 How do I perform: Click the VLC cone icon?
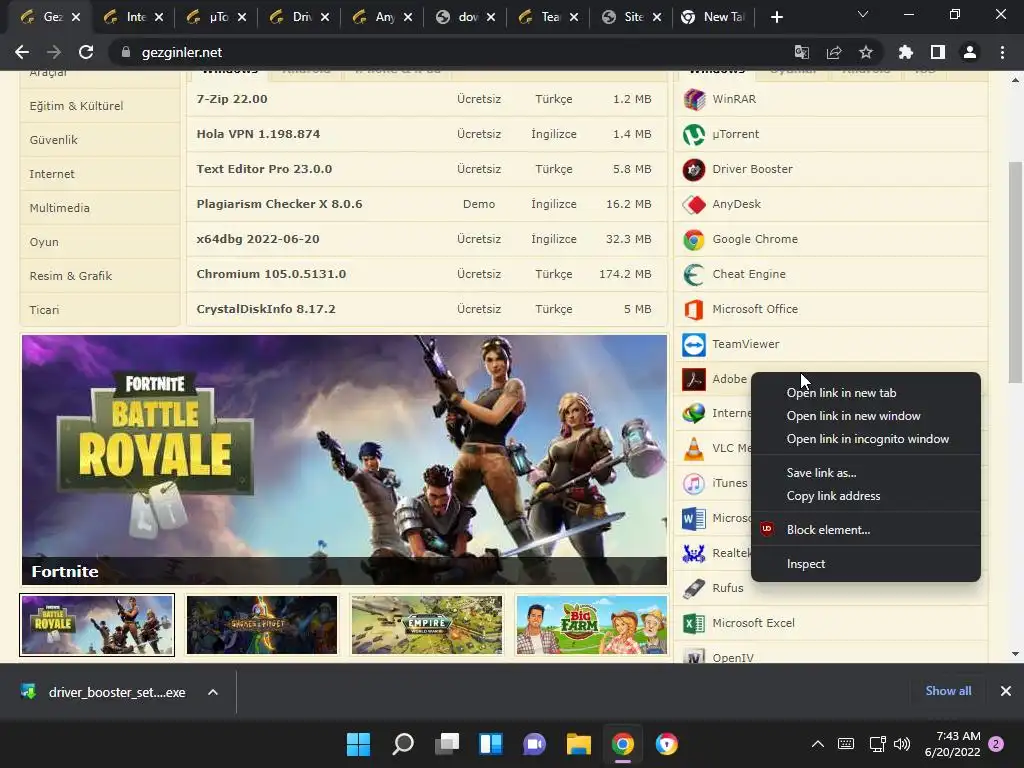pos(694,448)
